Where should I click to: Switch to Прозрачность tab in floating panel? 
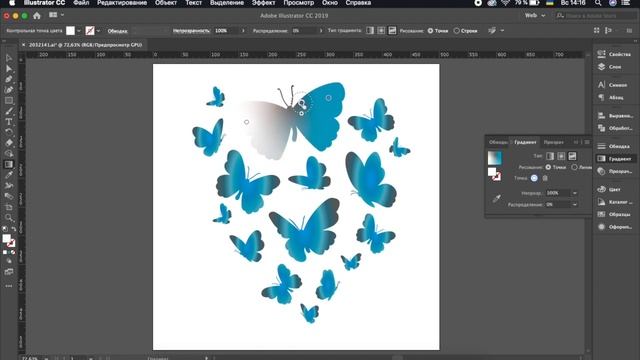tap(554, 142)
